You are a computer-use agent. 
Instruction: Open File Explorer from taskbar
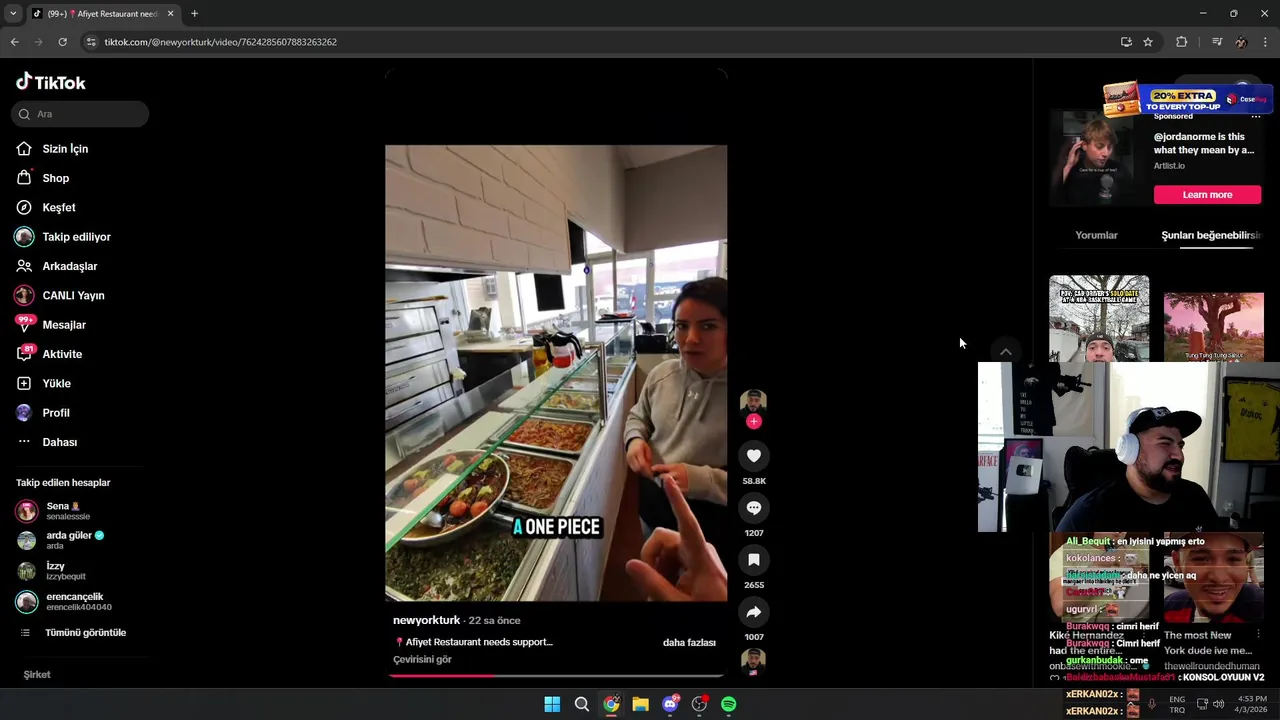tap(640, 704)
